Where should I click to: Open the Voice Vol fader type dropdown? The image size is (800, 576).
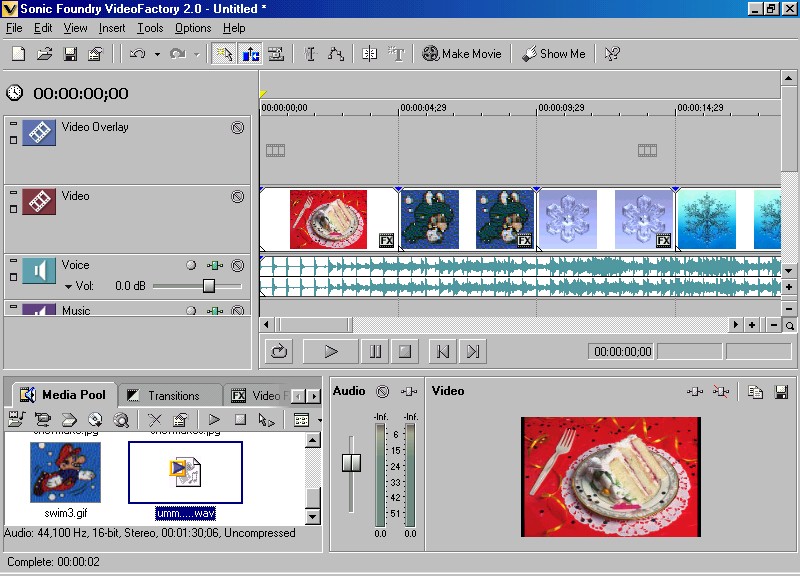pos(68,286)
